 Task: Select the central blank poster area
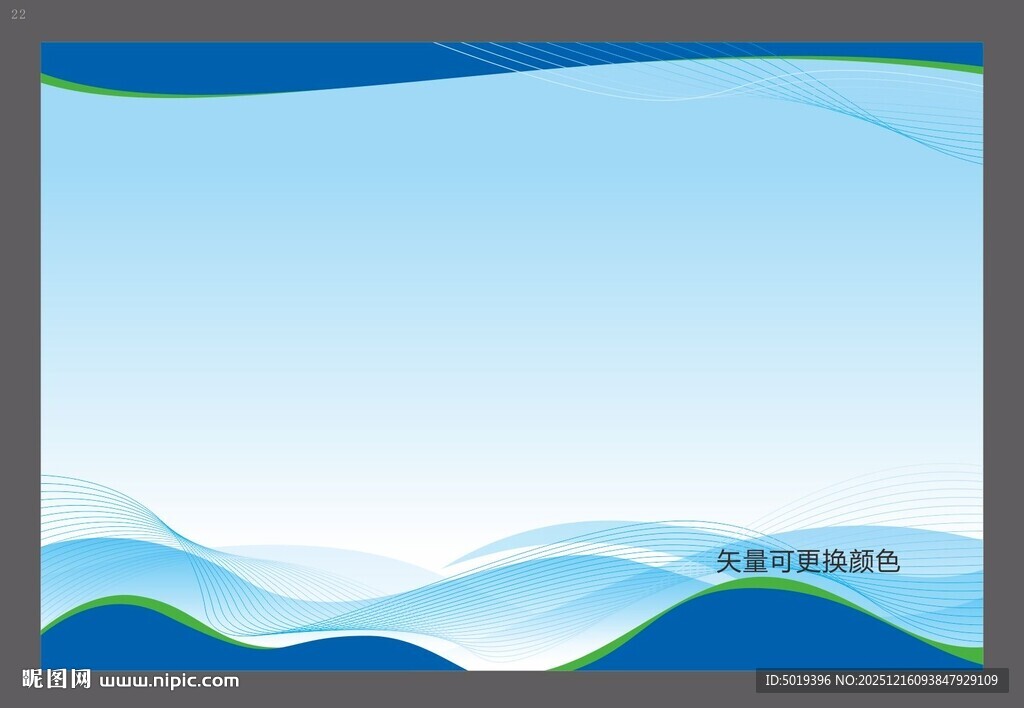tap(512, 320)
